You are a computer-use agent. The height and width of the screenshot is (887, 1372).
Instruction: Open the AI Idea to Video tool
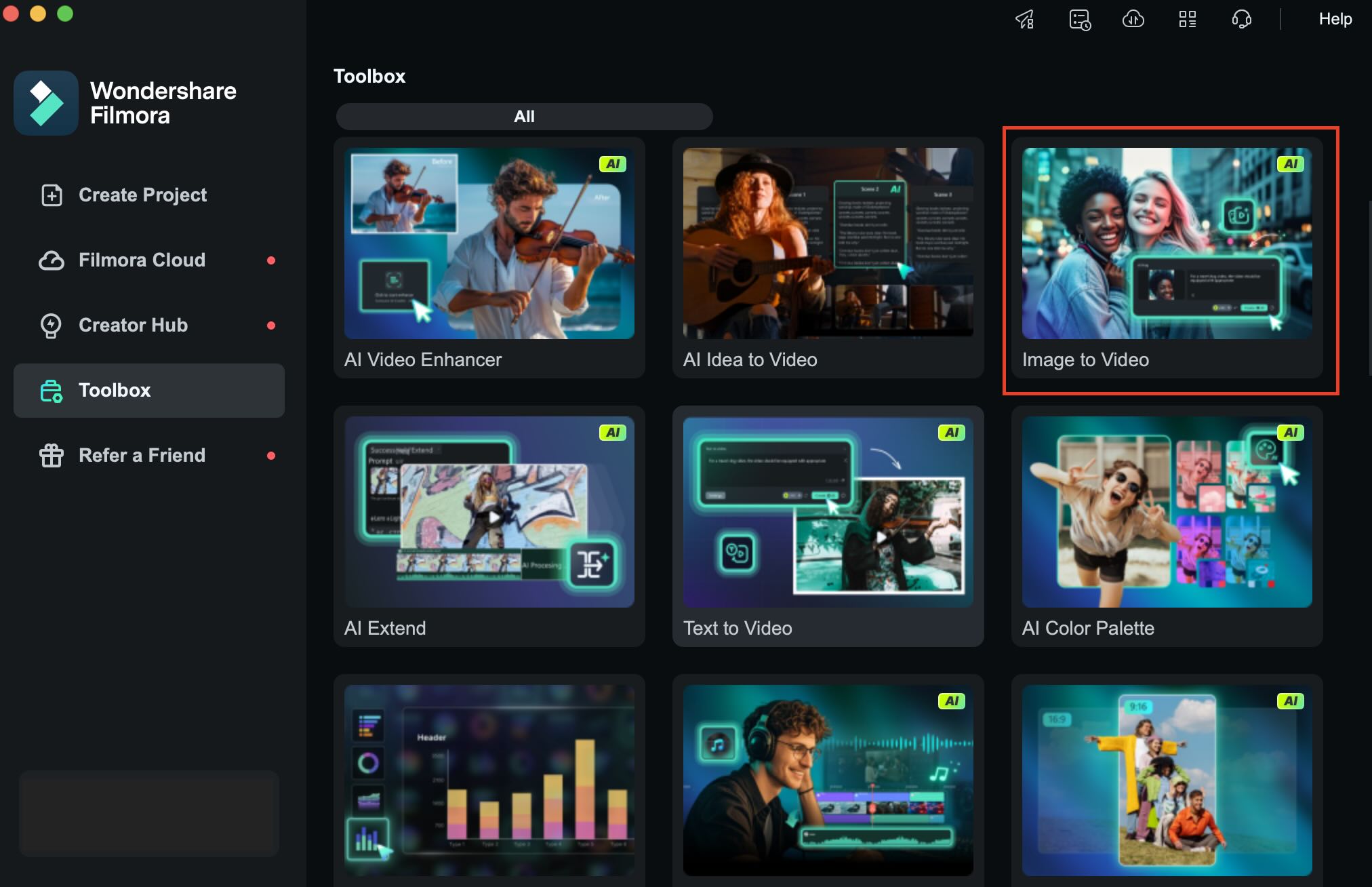(827, 258)
